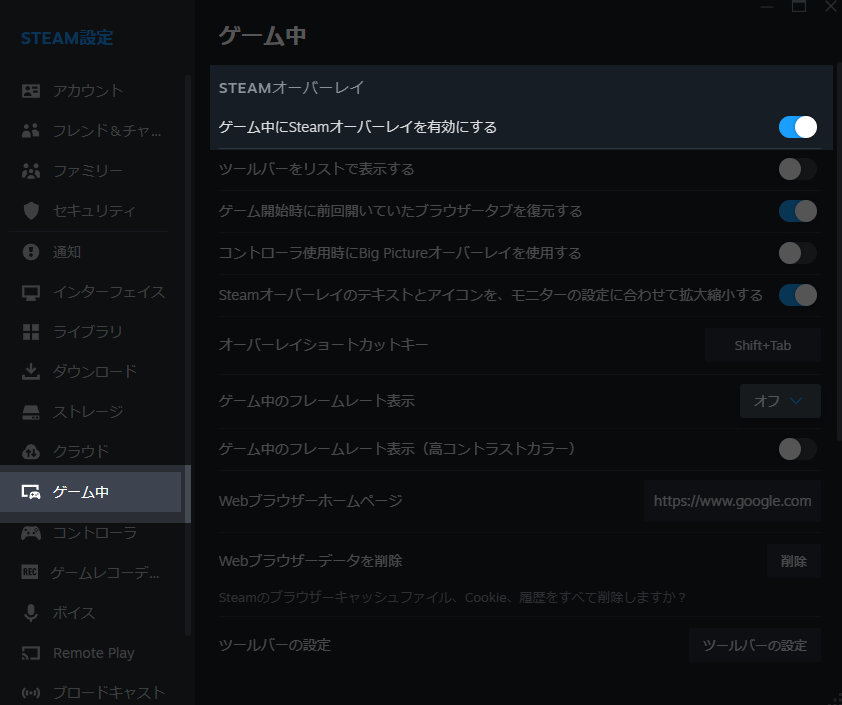
Task: Open the Remote Play settings tab
Action: 93,653
